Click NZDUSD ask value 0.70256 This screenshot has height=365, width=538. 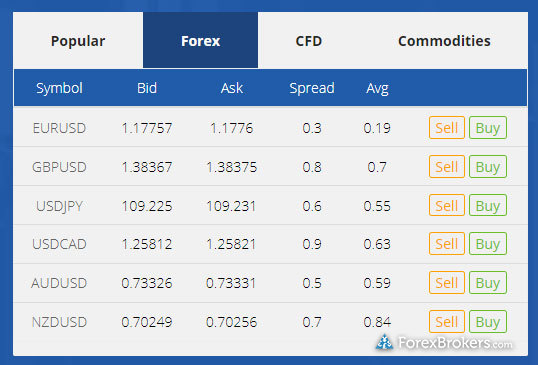coord(232,322)
